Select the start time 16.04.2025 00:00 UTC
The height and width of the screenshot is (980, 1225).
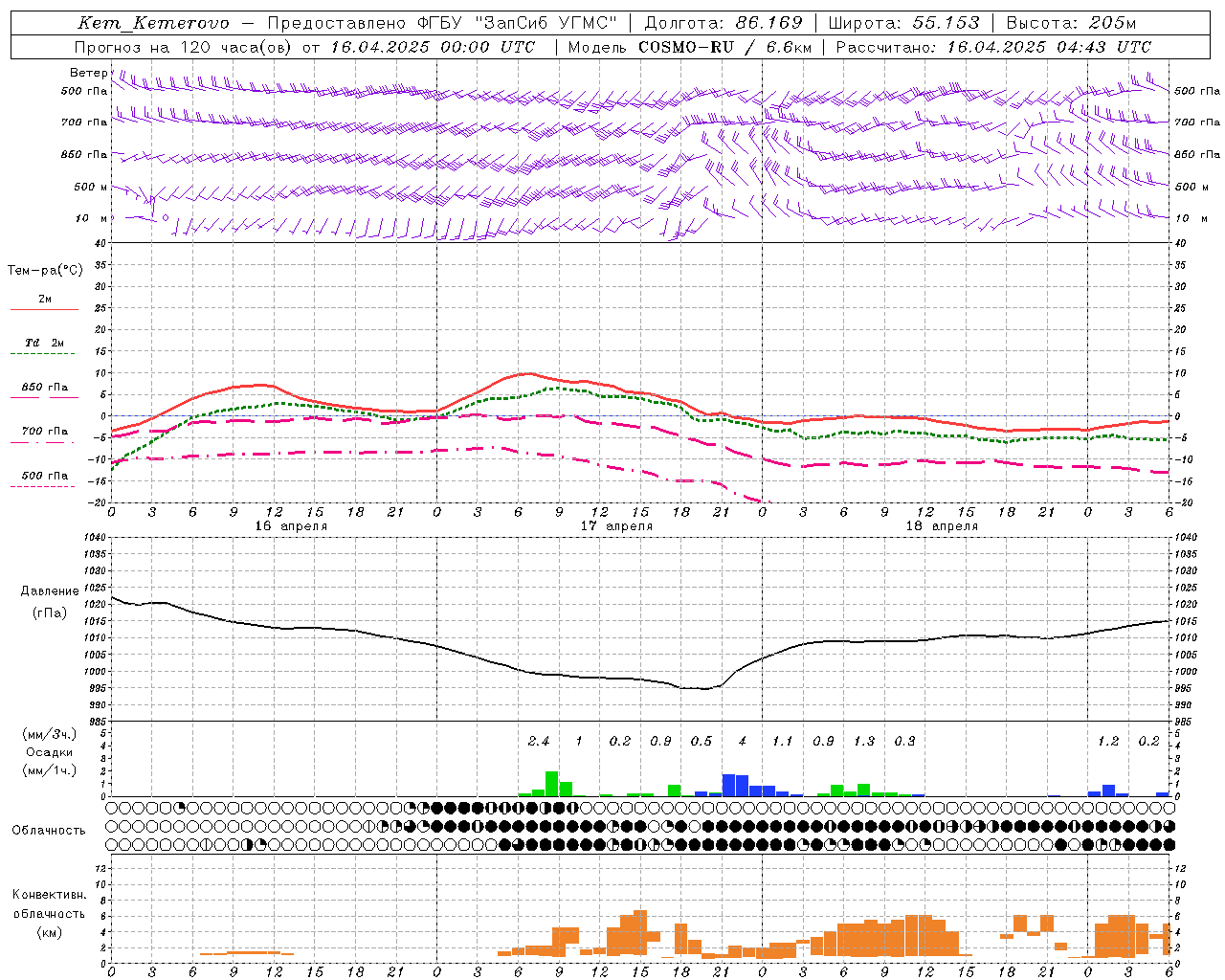click(433, 47)
